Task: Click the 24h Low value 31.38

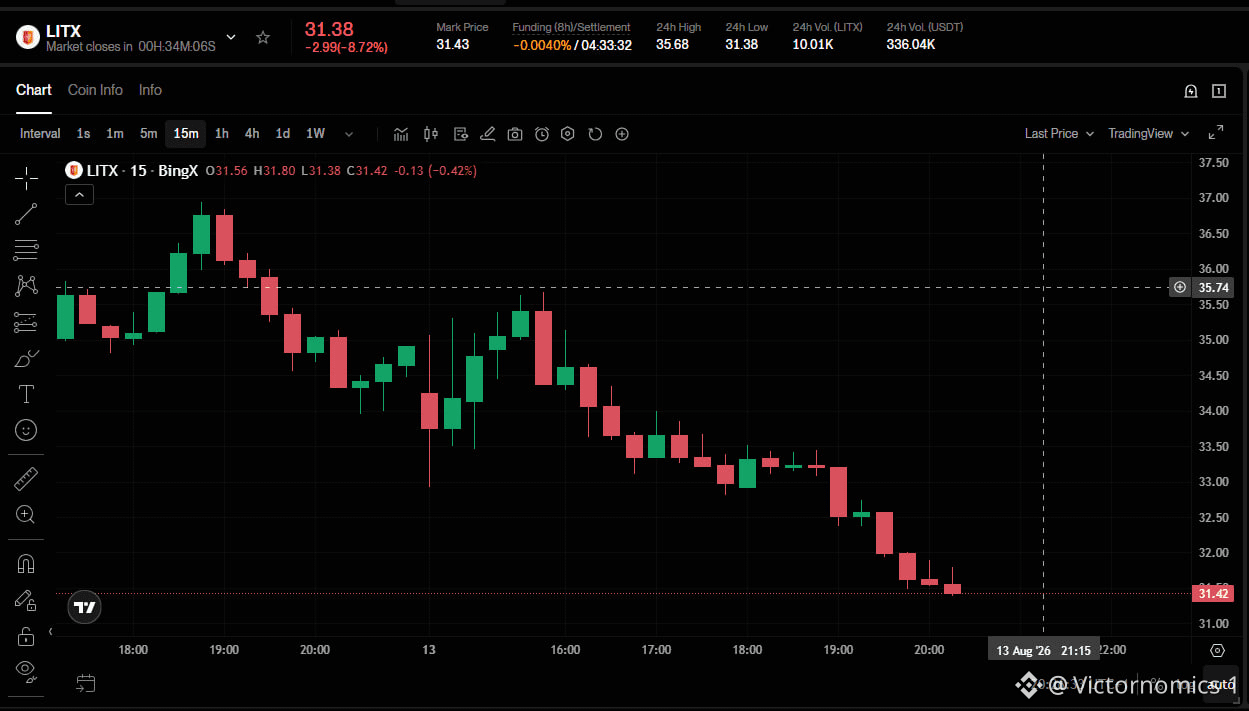Action: 741,45
